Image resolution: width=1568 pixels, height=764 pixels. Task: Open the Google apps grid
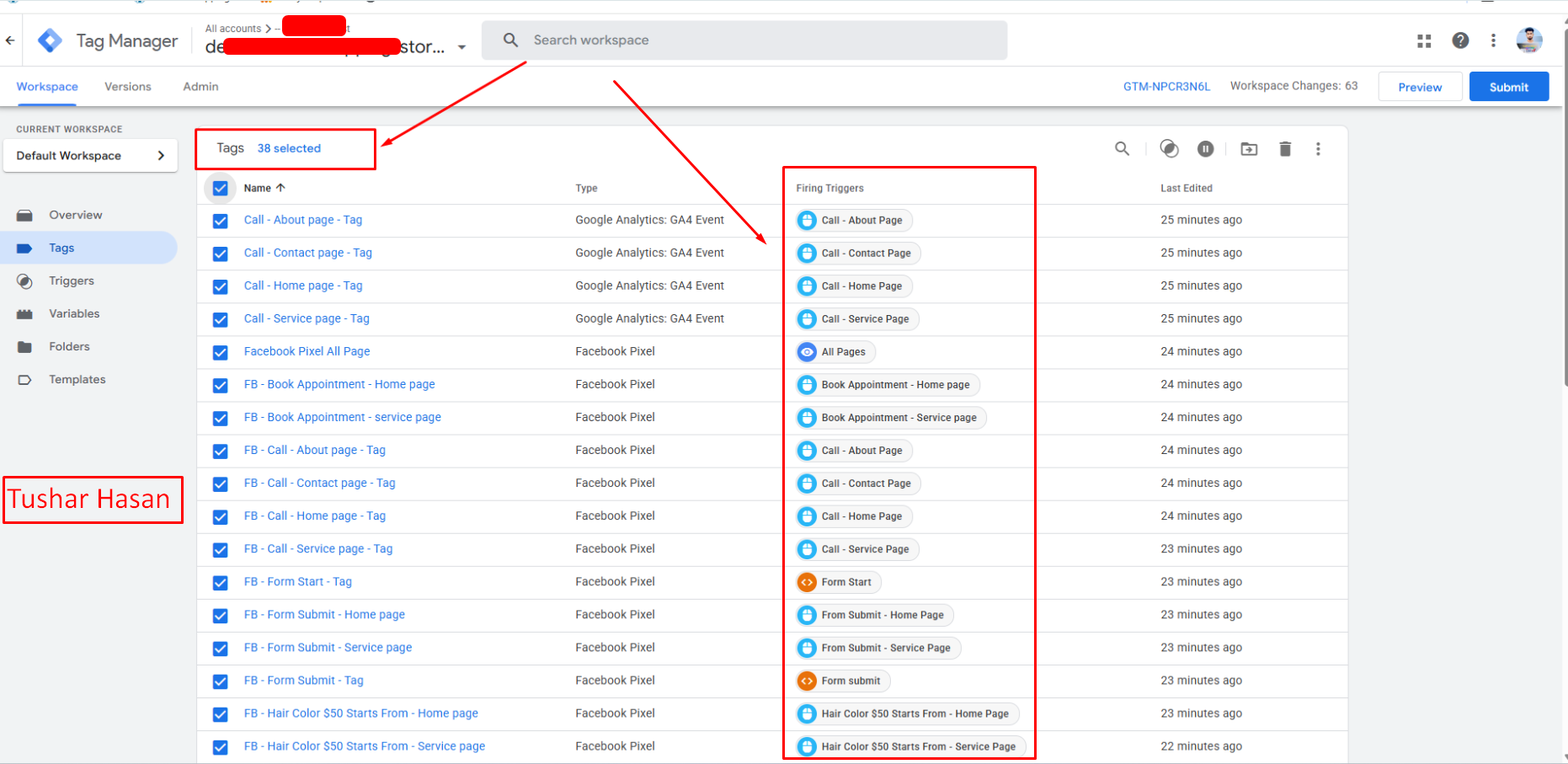coord(1424,40)
